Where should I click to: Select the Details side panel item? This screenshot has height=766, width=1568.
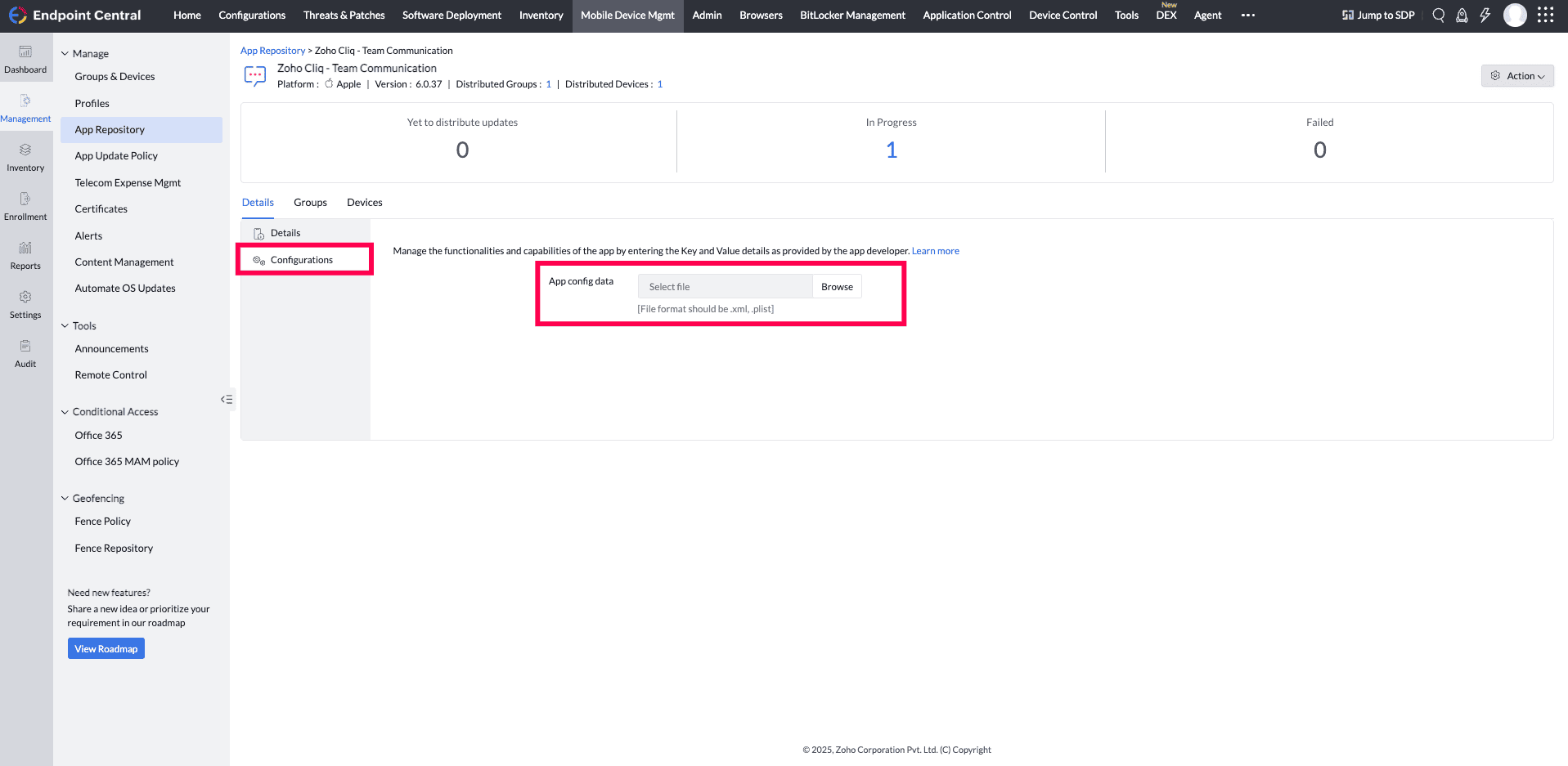pos(305,234)
